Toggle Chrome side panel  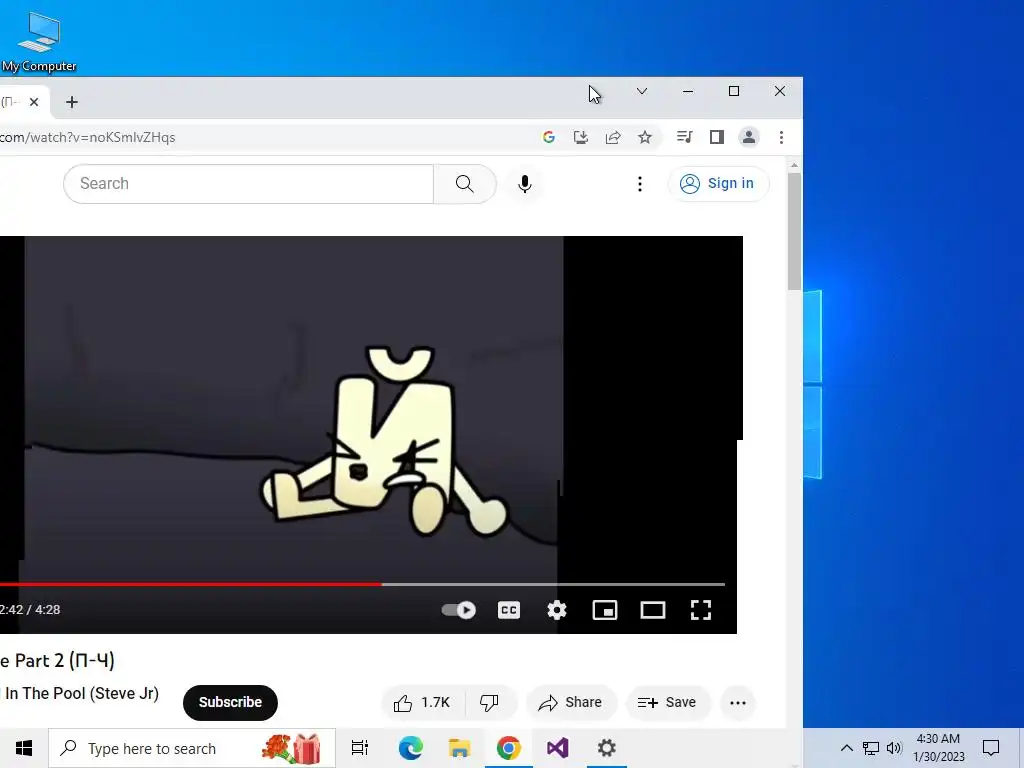pyautogui.click(x=716, y=137)
